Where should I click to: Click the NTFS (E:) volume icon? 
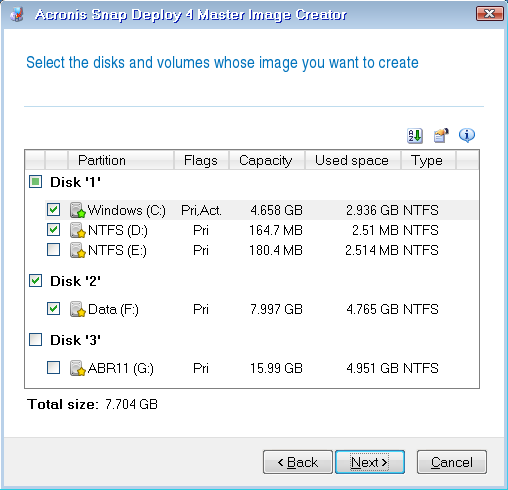point(78,250)
